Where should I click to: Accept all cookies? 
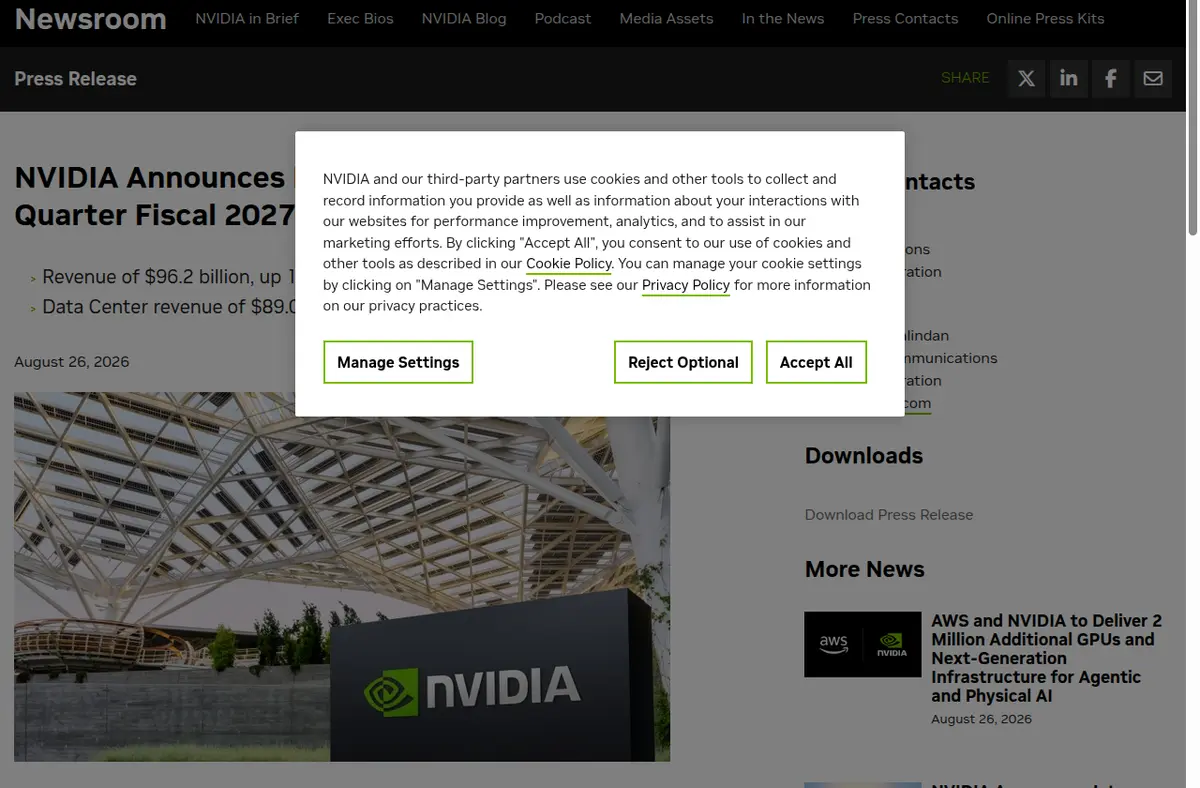tap(816, 362)
